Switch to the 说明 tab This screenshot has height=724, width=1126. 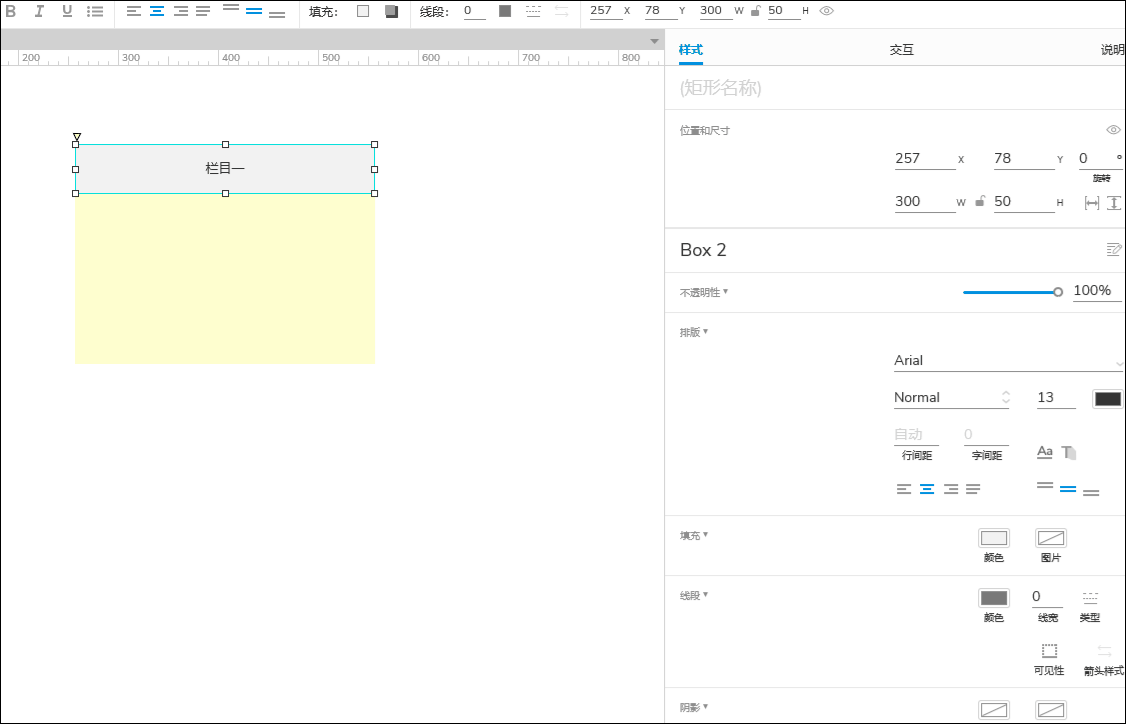(1113, 50)
